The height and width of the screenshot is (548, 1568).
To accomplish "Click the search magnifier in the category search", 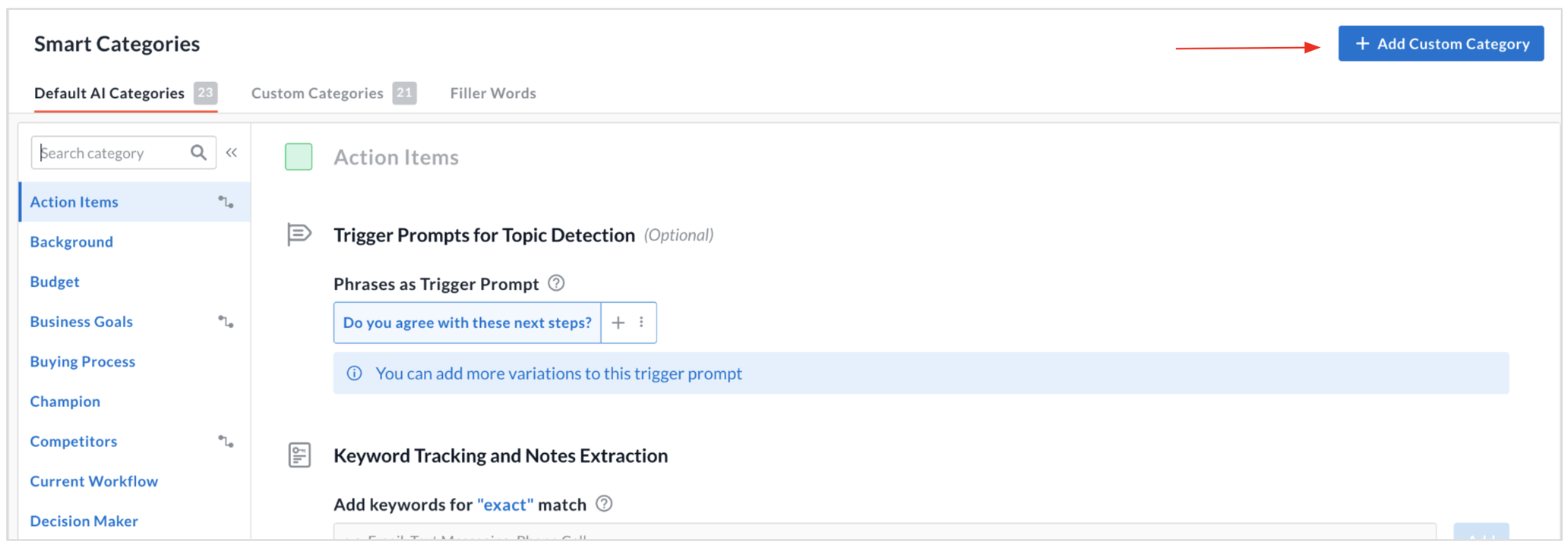I will pos(198,153).
